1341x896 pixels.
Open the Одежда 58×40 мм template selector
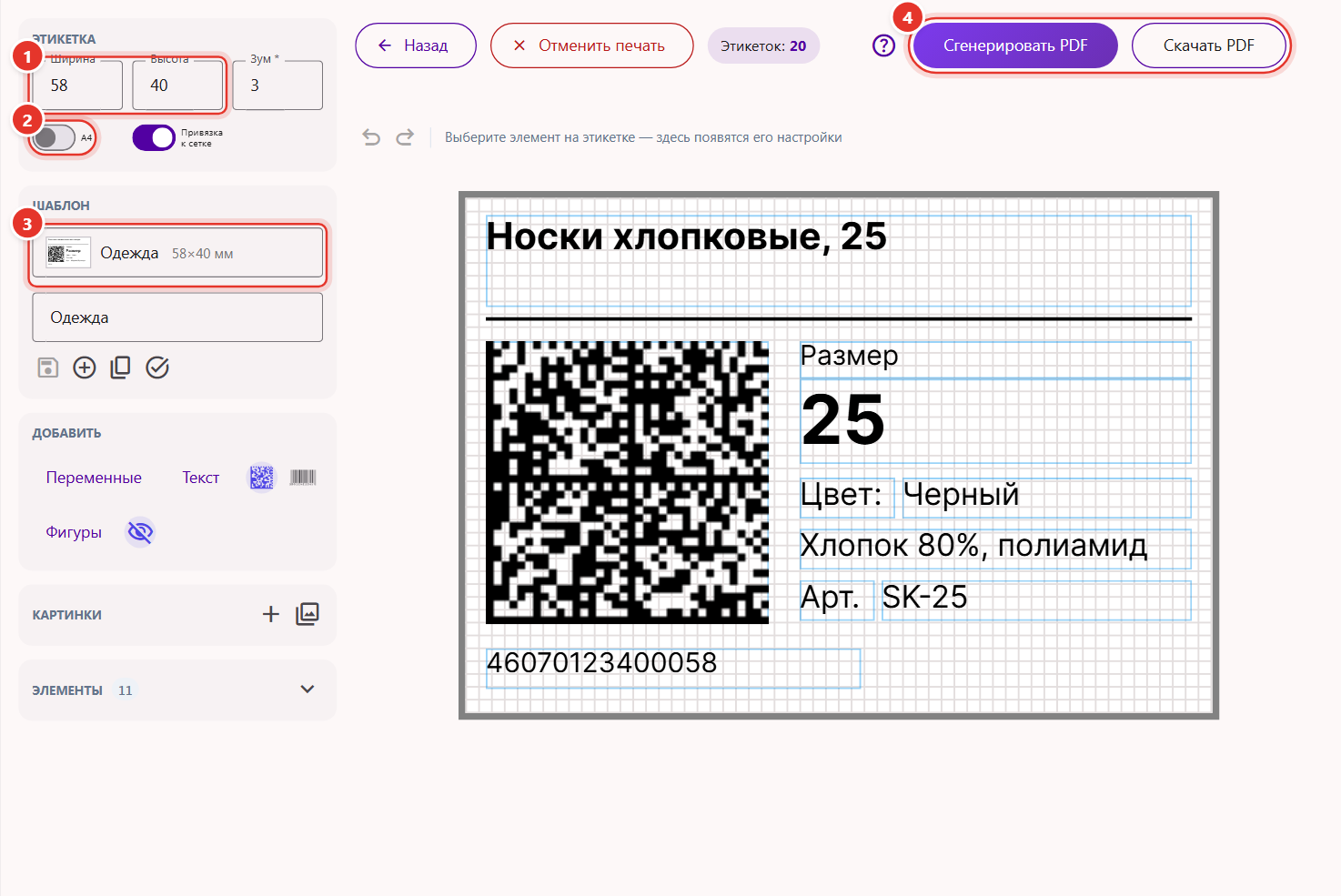click(x=177, y=253)
